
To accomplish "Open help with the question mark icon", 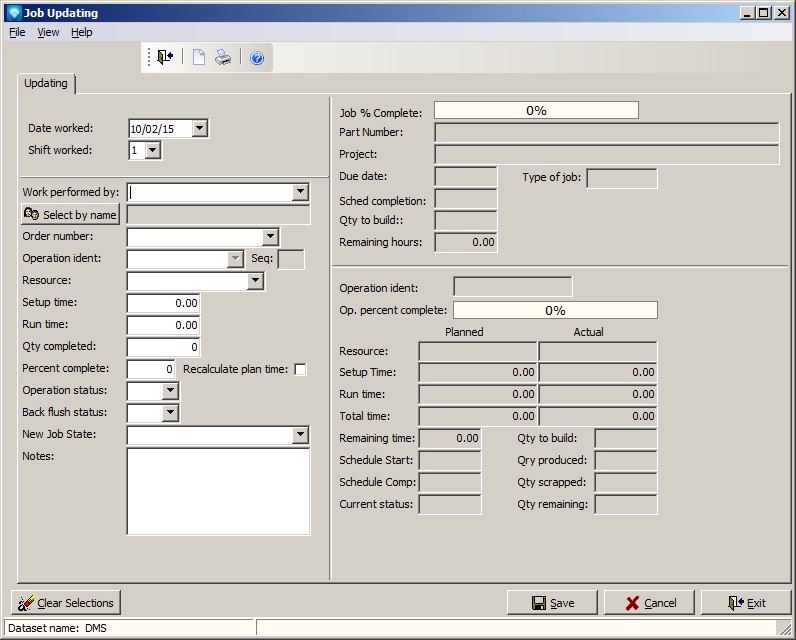I will pyautogui.click(x=257, y=58).
